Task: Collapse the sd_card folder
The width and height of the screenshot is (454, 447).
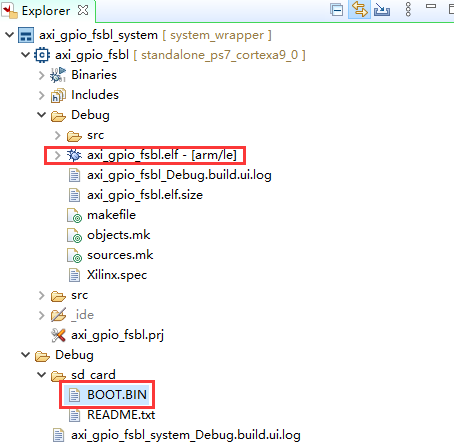Action: pyautogui.click(x=41, y=375)
